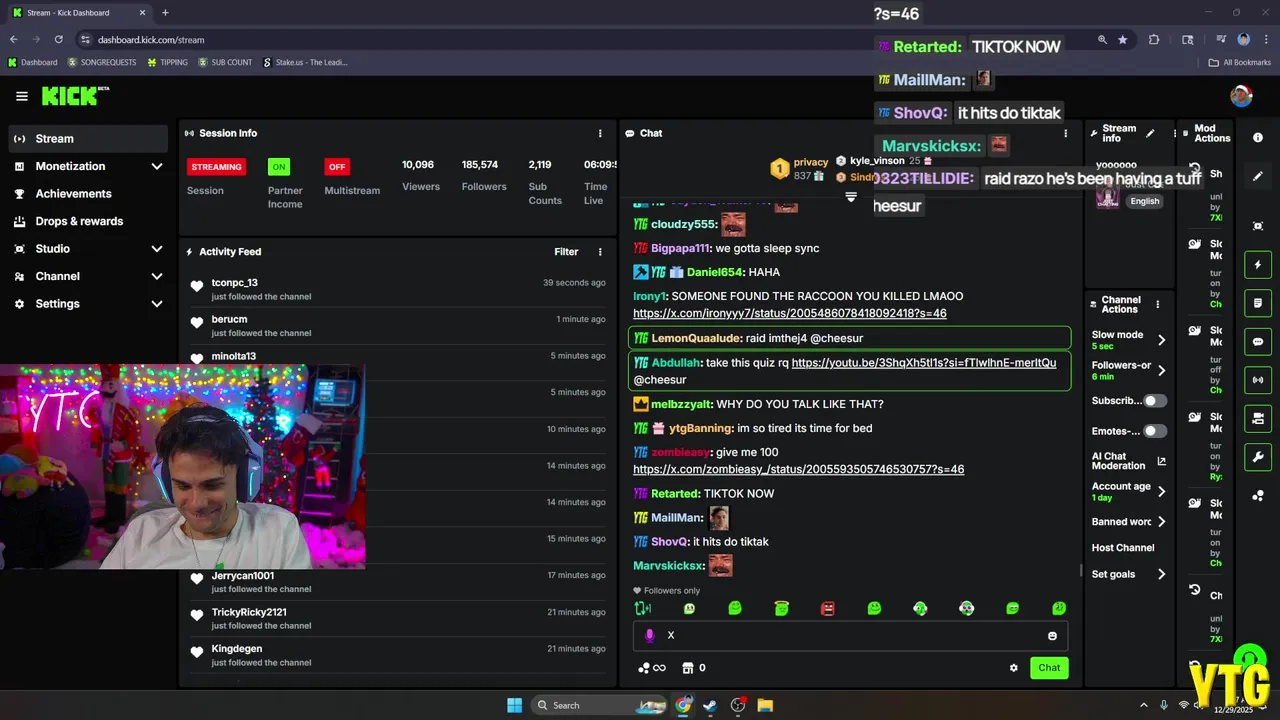
Task: Open Irony1's x.com link in chat
Action: pyautogui.click(x=790, y=313)
